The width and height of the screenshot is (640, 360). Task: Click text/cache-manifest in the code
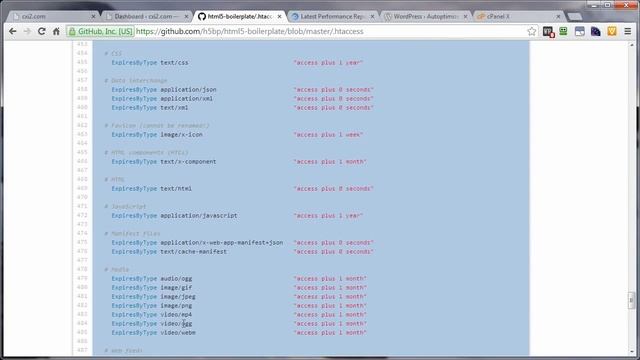193,251
